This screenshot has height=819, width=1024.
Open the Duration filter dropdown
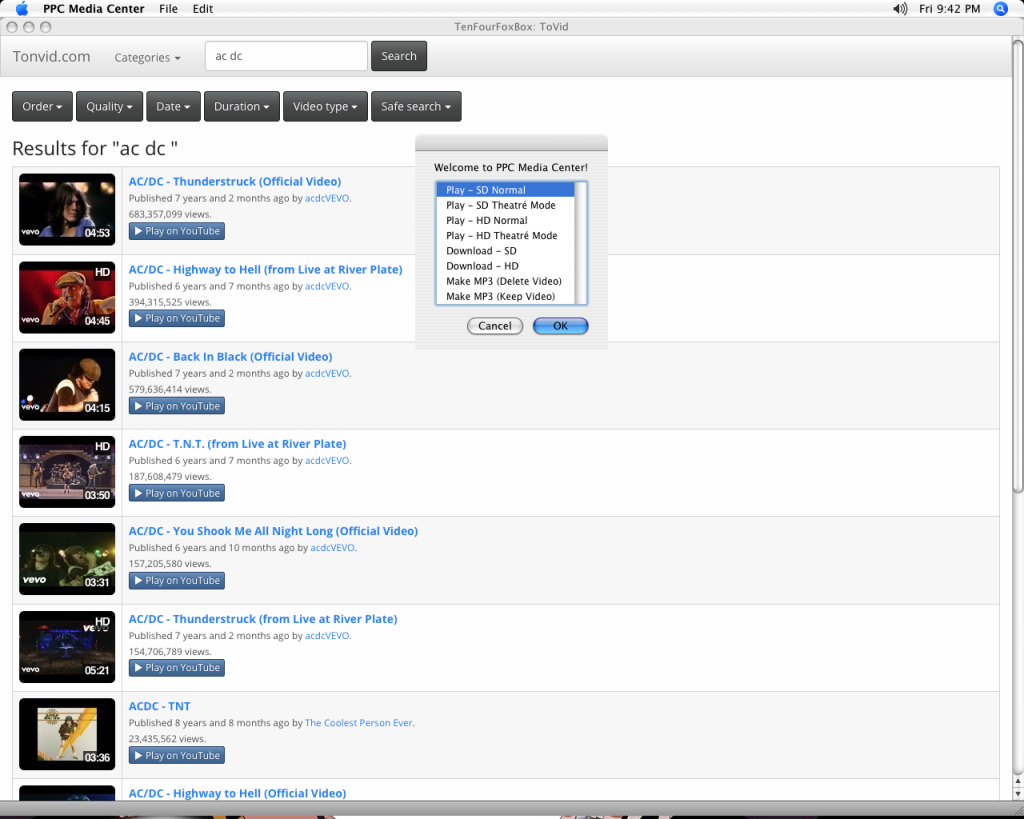pos(242,106)
